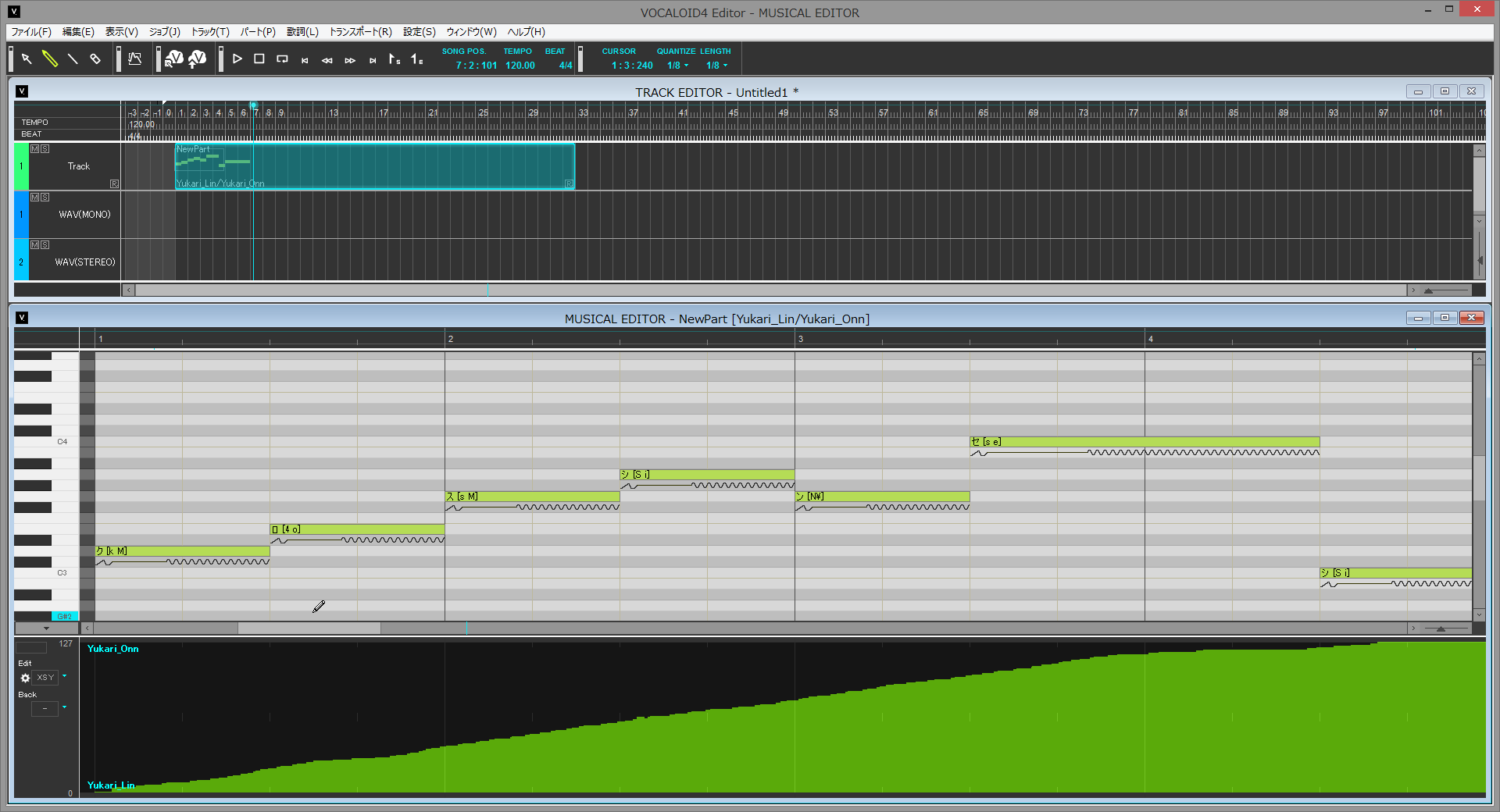Select the NewPart block in Track Editor
The height and width of the screenshot is (812, 1500).
[375, 166]
